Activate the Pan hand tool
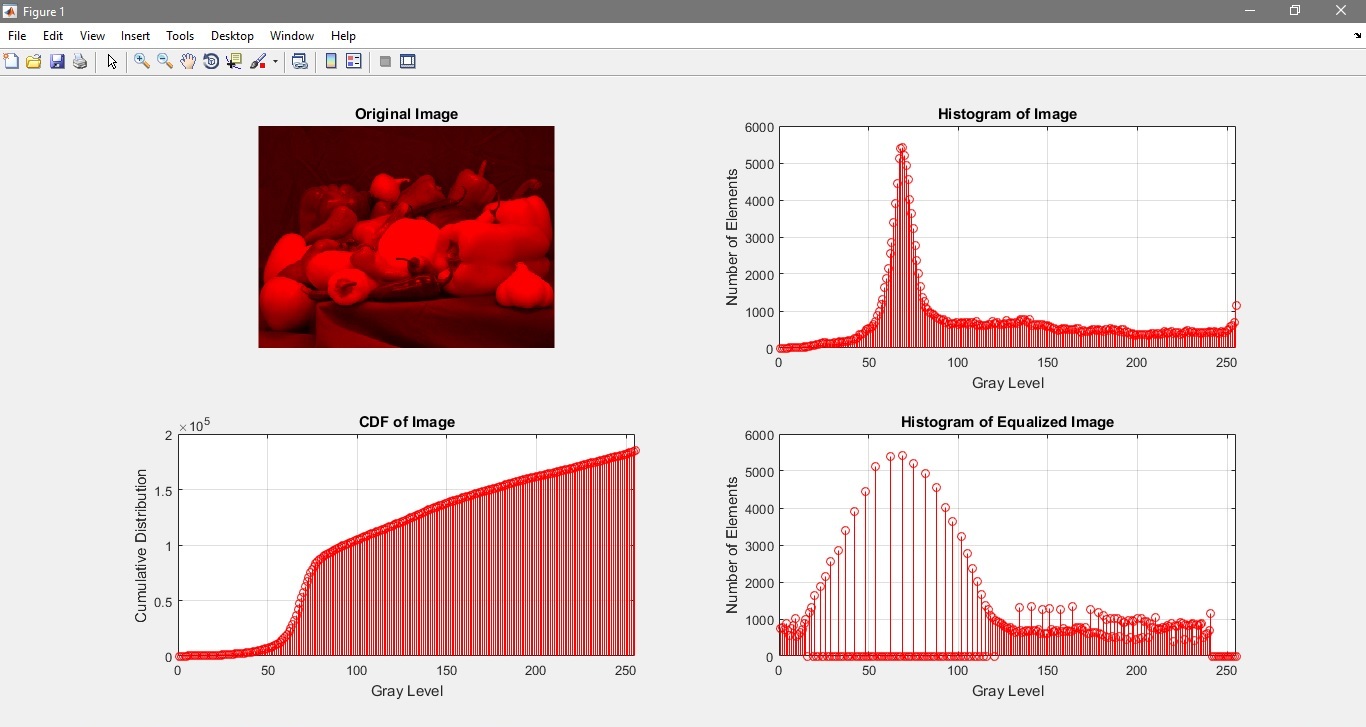This screenshot has height=727, width=1366. (x=188, y=62)
